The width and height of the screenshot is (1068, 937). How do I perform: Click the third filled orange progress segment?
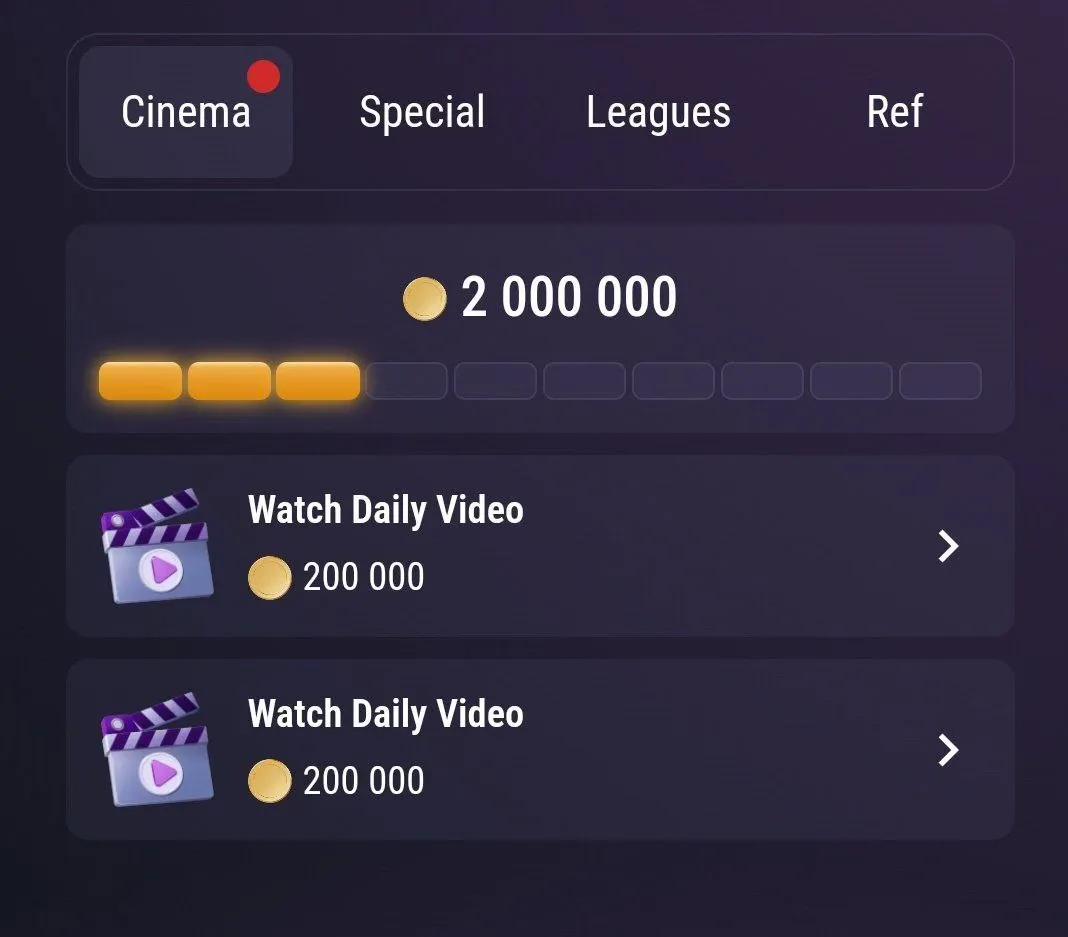coord(318,381)
